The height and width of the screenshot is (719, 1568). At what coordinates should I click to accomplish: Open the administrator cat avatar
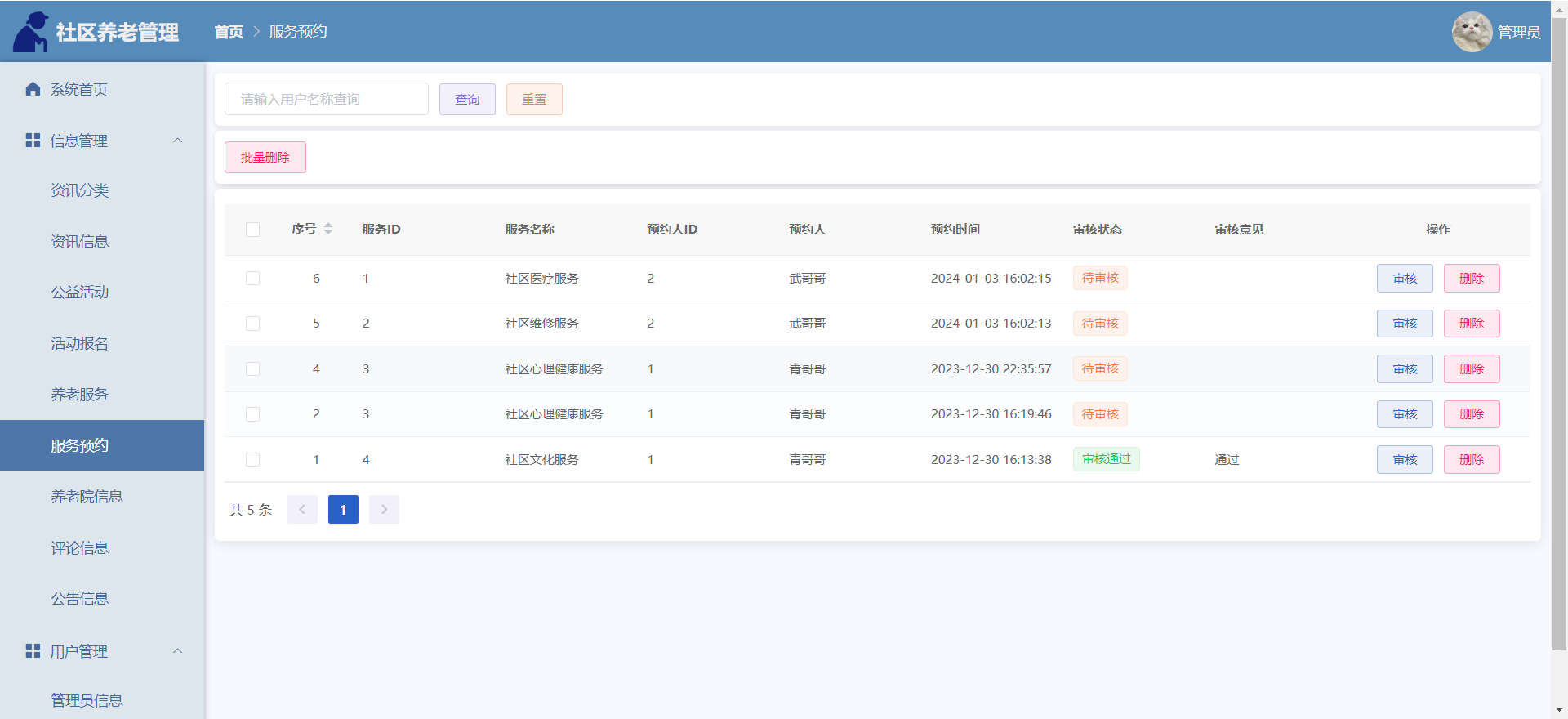coord(1472,32)
